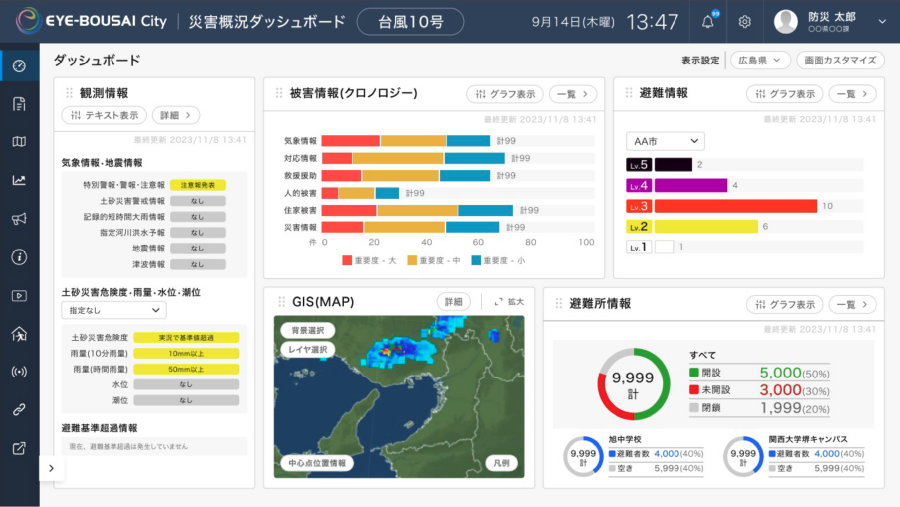Click 背景選択 on the map
This screenshot has width=900, height=507.
(x=308, y=331)
